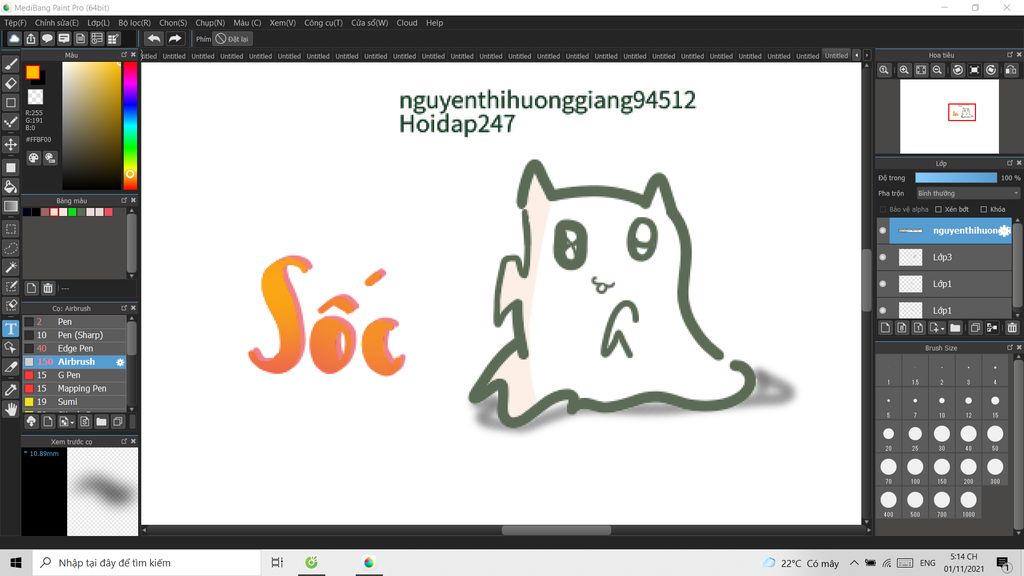The width and height of the screenshot is (1024, 576).
Task: Click the navigator canvas thumbnail
Action: (x=949, y=117)
